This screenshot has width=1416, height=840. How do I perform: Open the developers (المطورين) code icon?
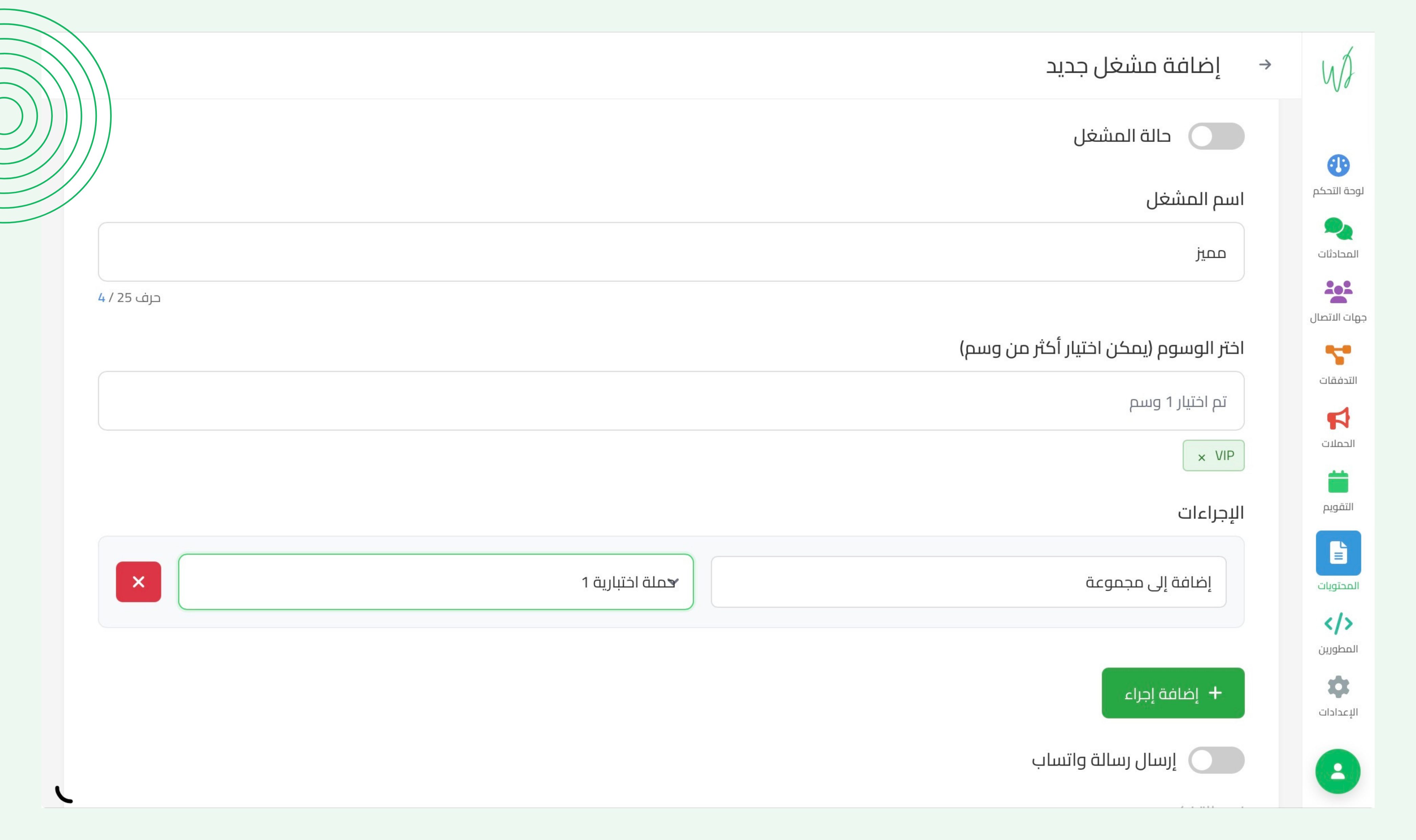[x=1338, y=624]
